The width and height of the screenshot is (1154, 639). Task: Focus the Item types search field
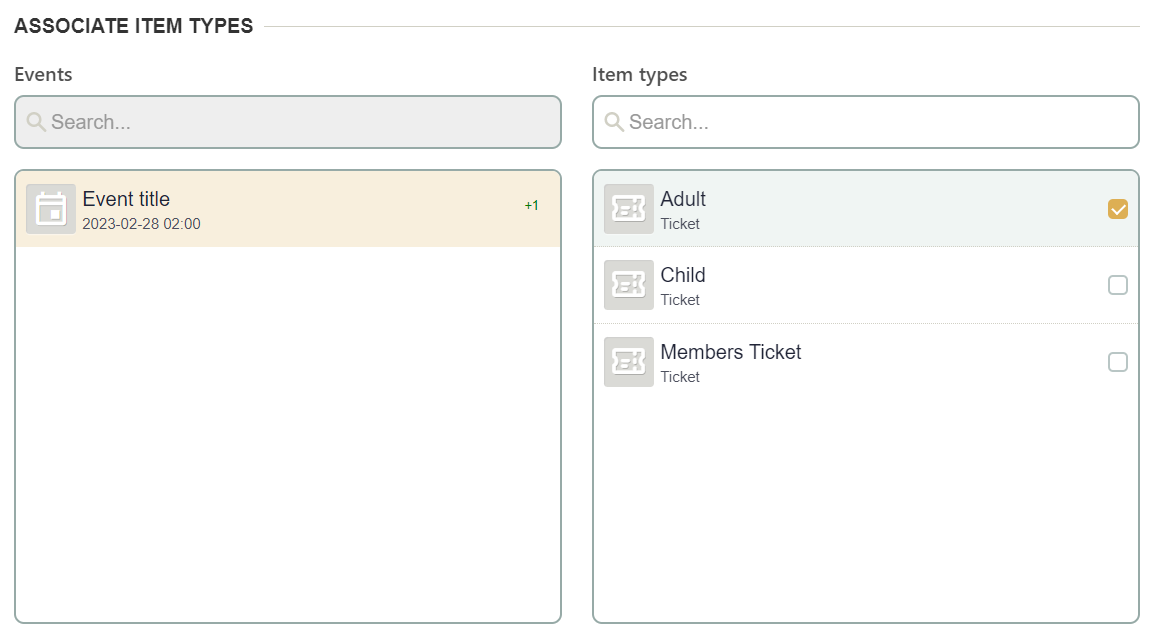(x=866, y=122)
